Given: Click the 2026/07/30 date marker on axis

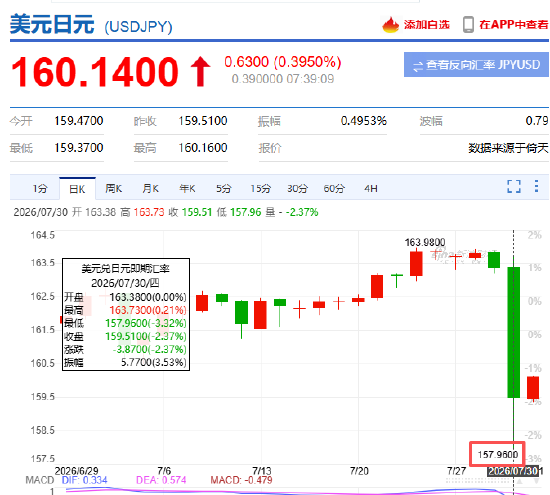Looking at the screenshot, I should coord(513,471).
